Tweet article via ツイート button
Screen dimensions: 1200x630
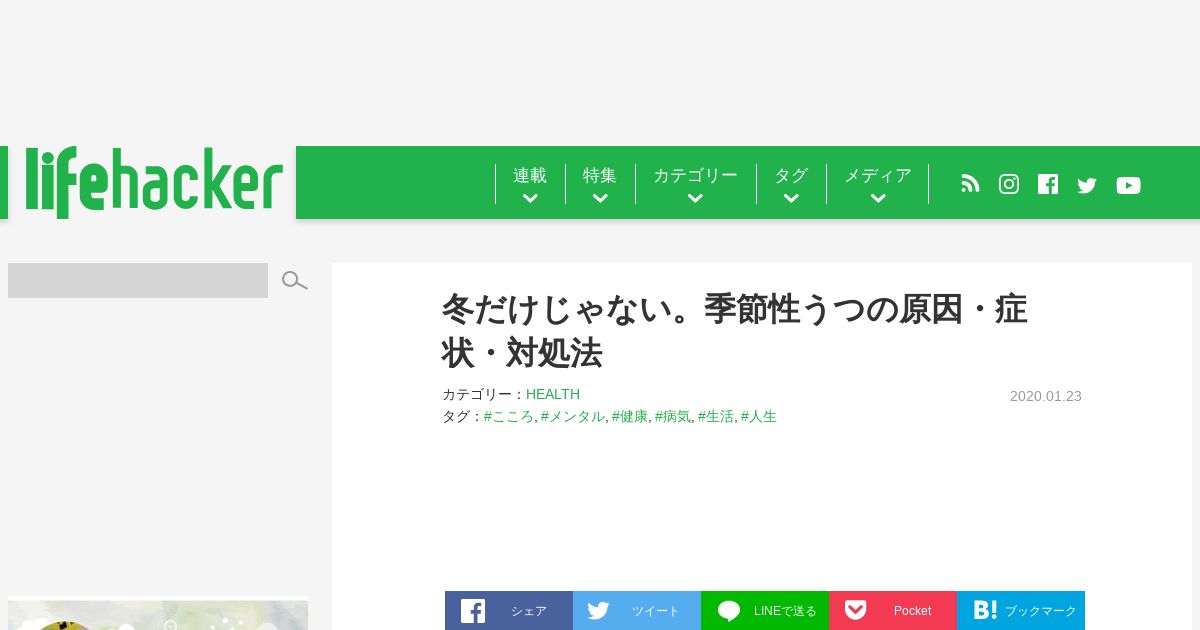pyautogui.click(x=637, y=611)
